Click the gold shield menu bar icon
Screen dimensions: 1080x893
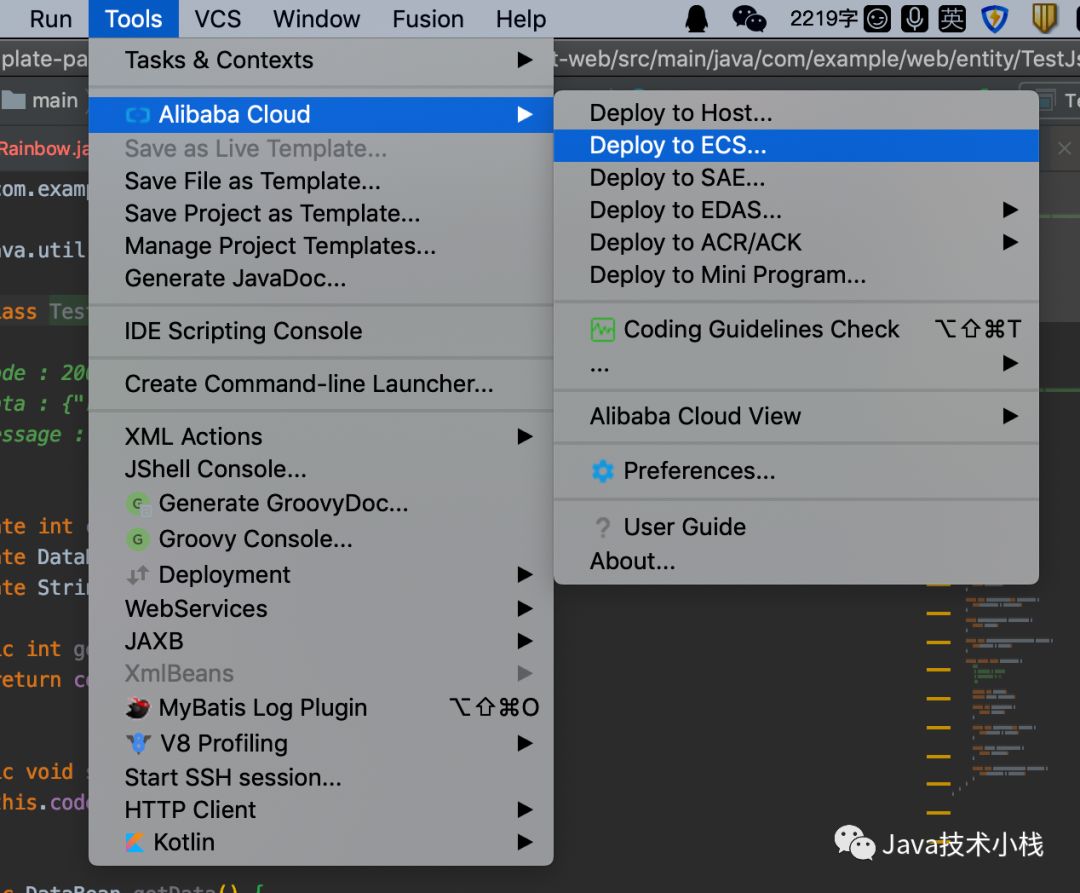(1044, 19)
